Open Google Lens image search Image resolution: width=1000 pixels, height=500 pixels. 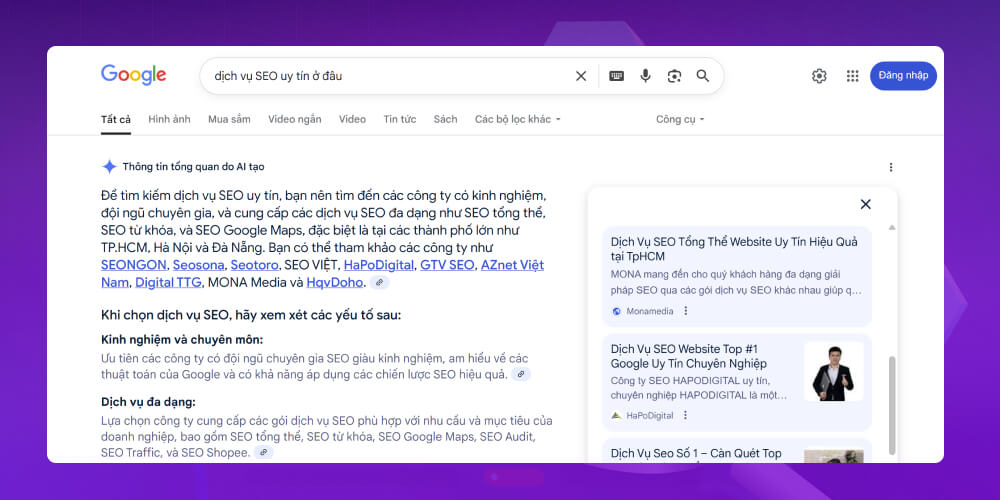674,76
